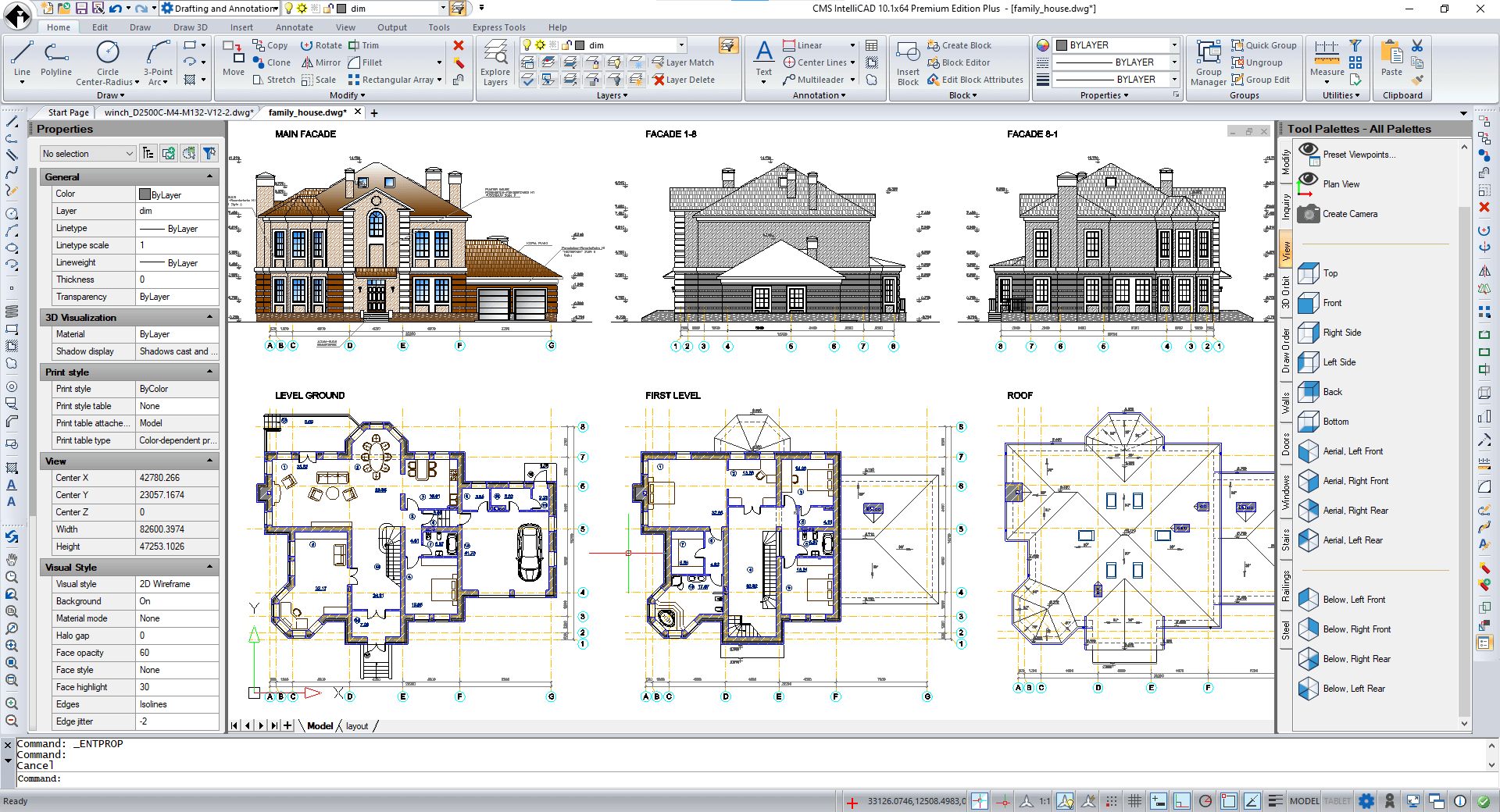This screenshot has width=1500, height=812.
Task: Toggle layer on/off lightbulb in layer dropdown
Action: point(527,45)
